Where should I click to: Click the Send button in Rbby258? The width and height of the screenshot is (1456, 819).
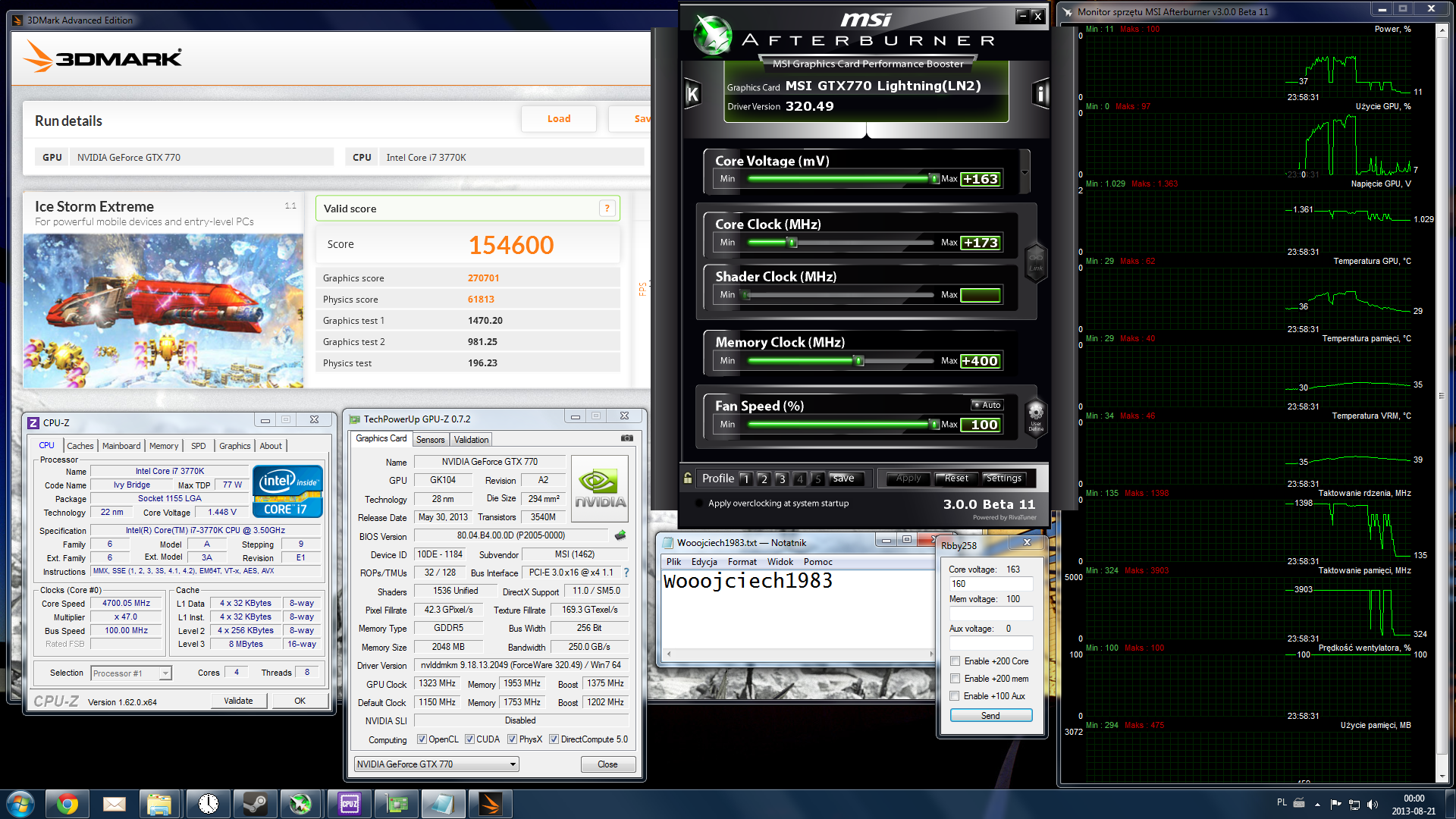point(990,716)
